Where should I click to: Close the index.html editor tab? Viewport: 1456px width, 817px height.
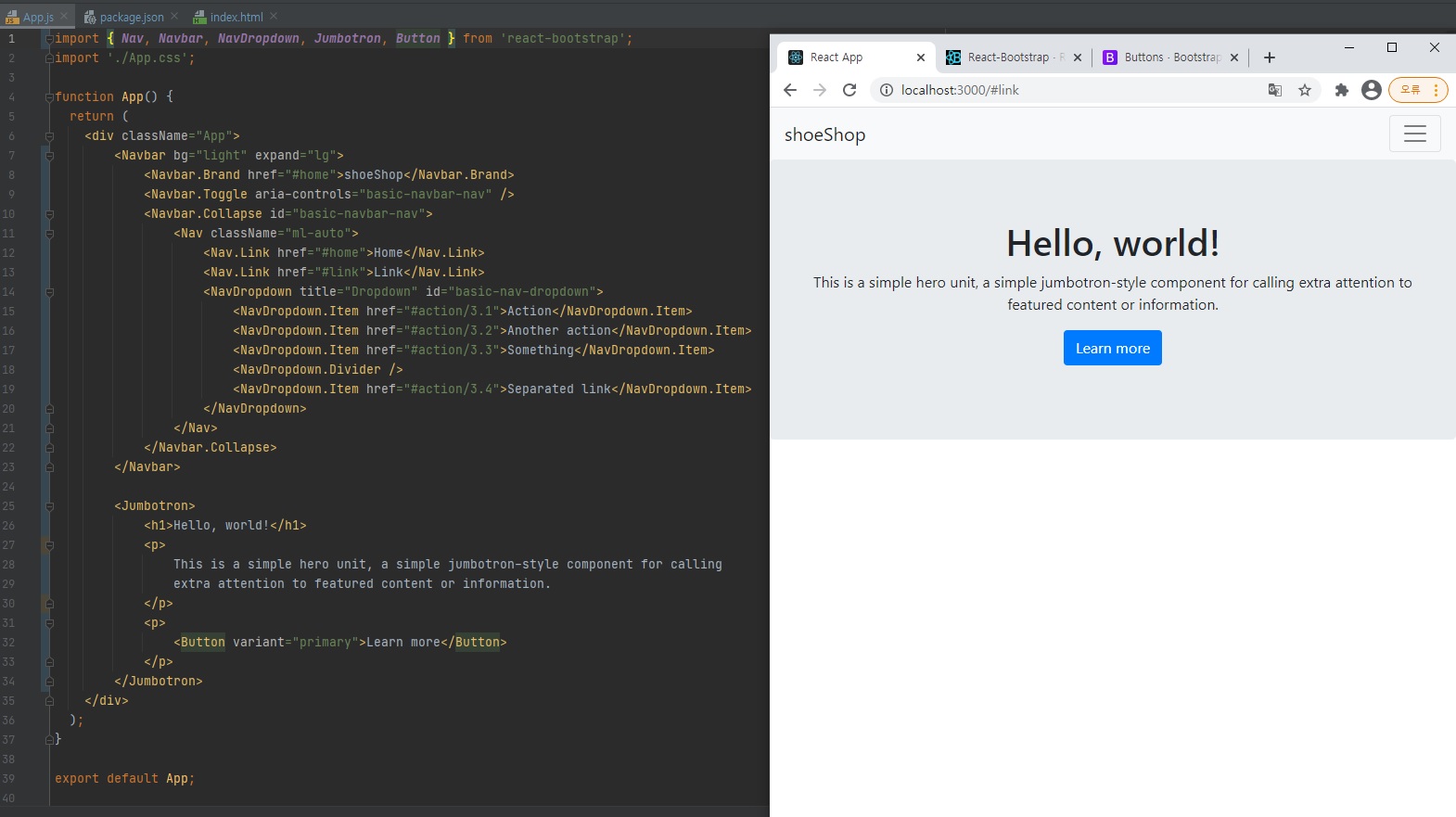274,16
